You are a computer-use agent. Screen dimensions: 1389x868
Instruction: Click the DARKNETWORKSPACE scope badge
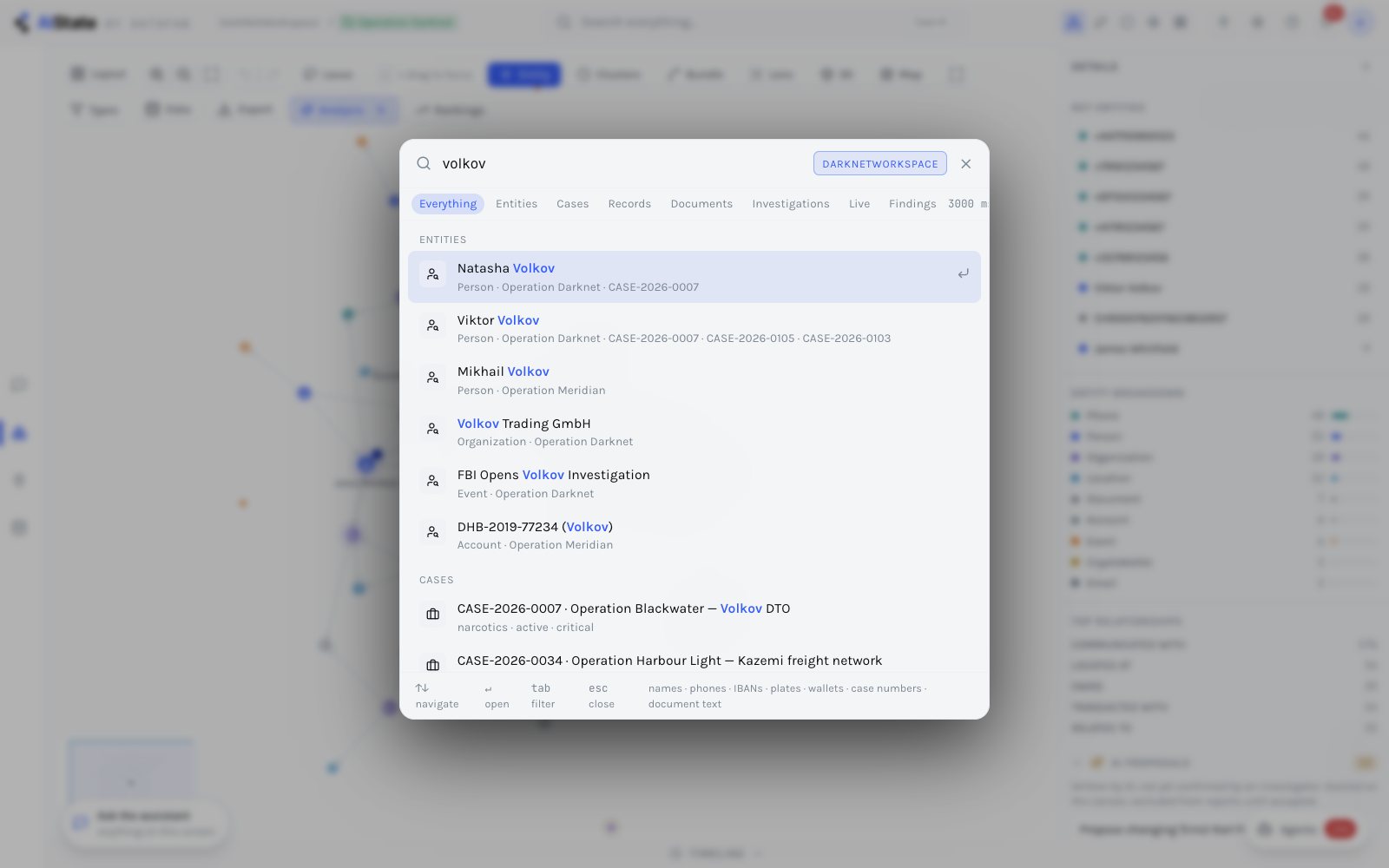[879, 163]
